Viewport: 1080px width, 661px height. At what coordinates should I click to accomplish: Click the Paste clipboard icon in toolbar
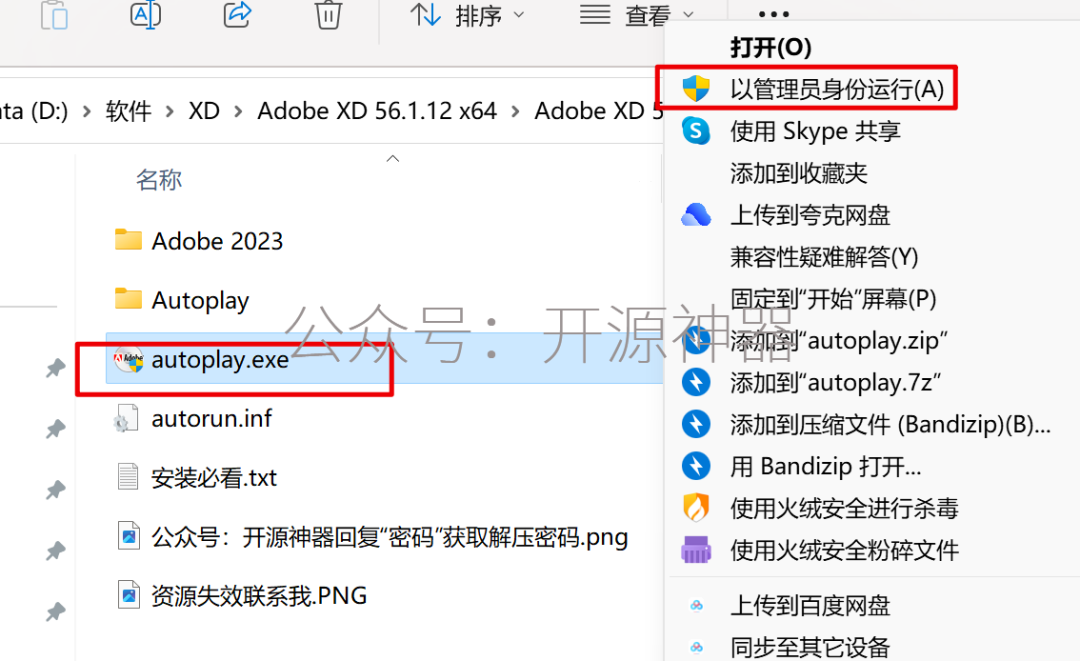coord(54,15)
